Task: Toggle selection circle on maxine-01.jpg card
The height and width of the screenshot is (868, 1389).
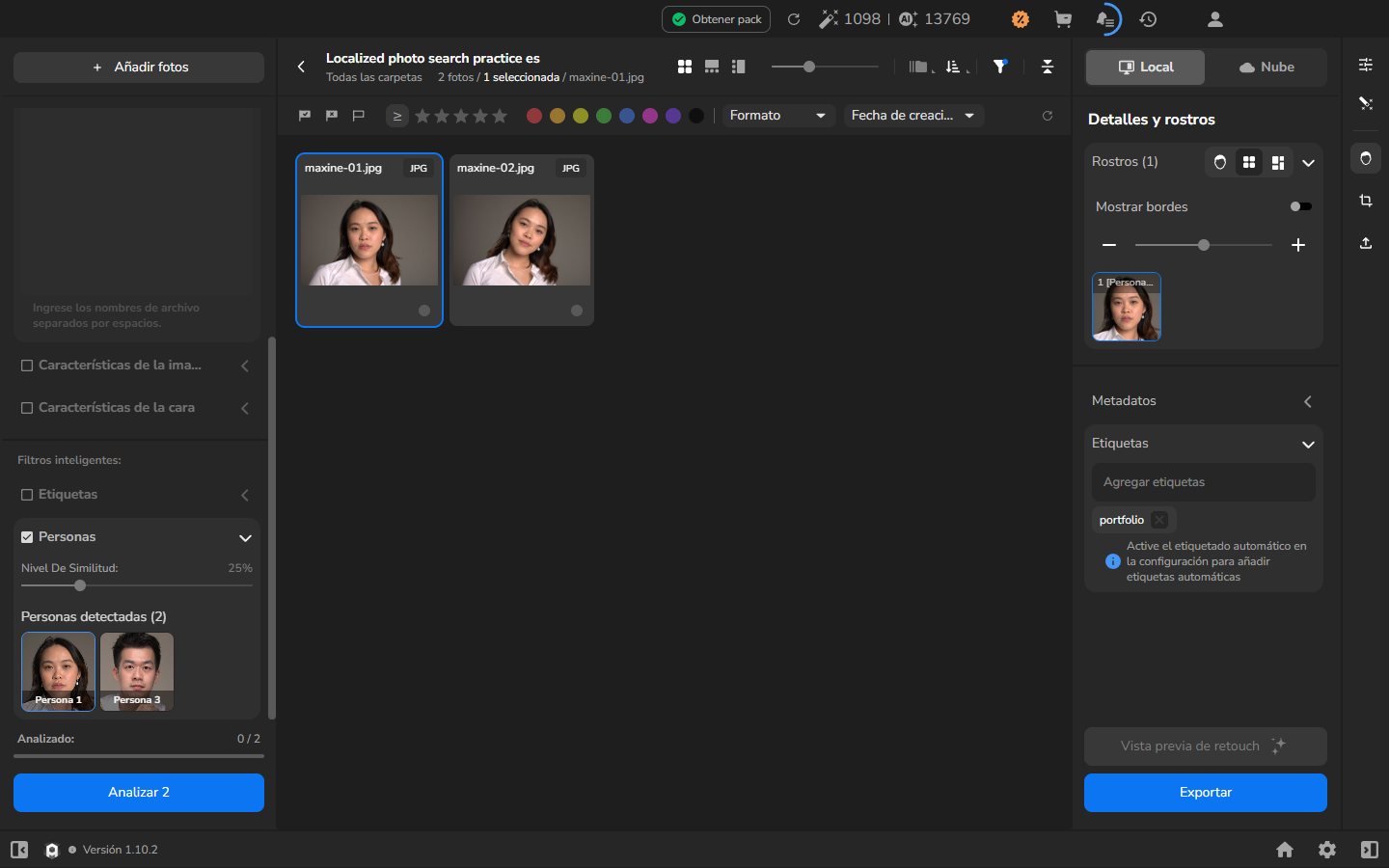Action: (x=424, y=311)
